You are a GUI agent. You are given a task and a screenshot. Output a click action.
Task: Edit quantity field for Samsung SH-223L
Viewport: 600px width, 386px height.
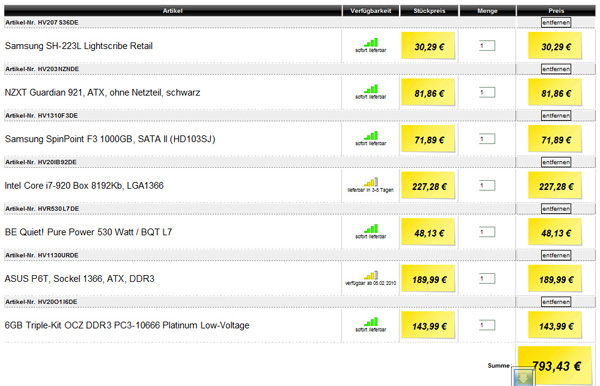click(487, 46)
